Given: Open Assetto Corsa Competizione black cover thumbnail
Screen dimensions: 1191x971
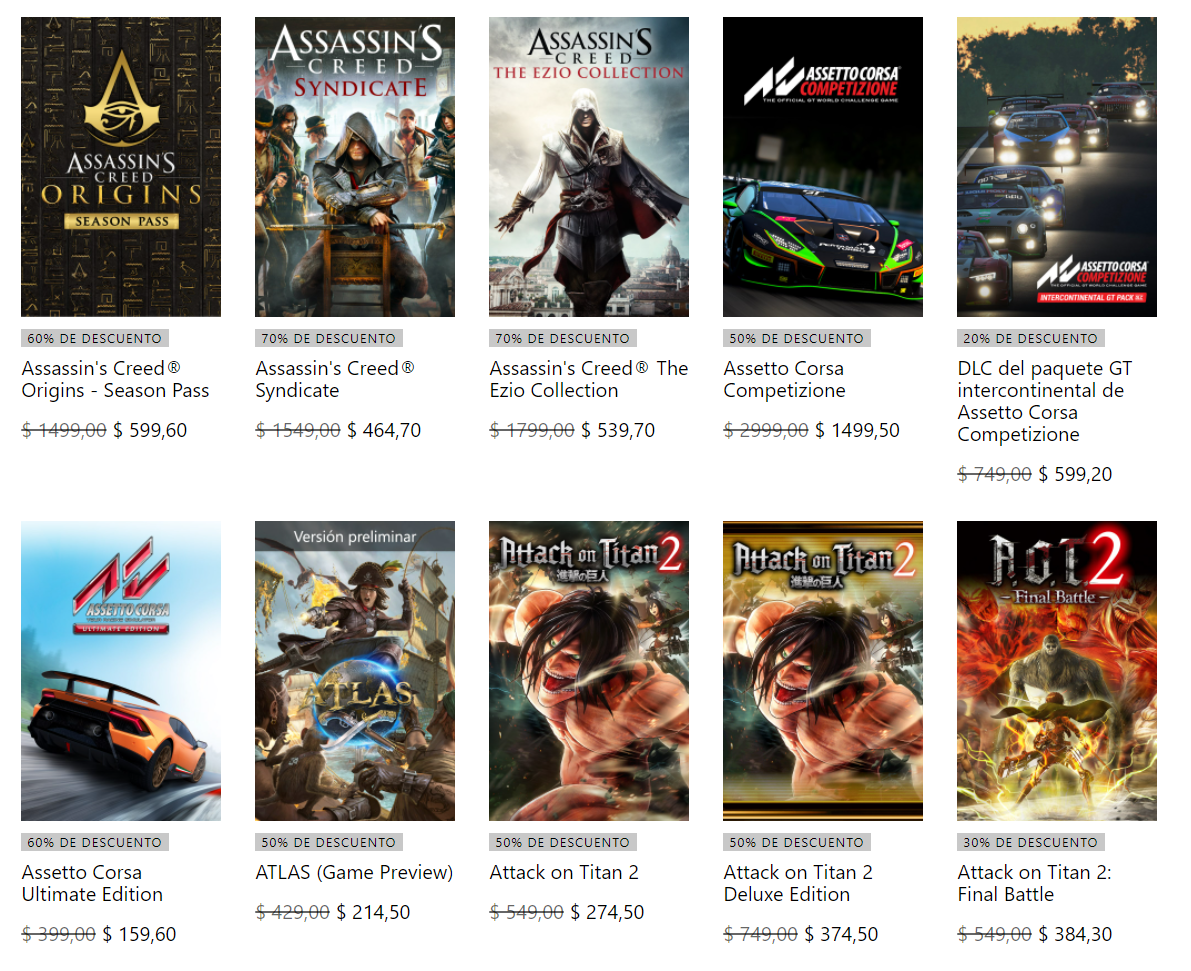Looking at the screenshot, I should [823, 166].
